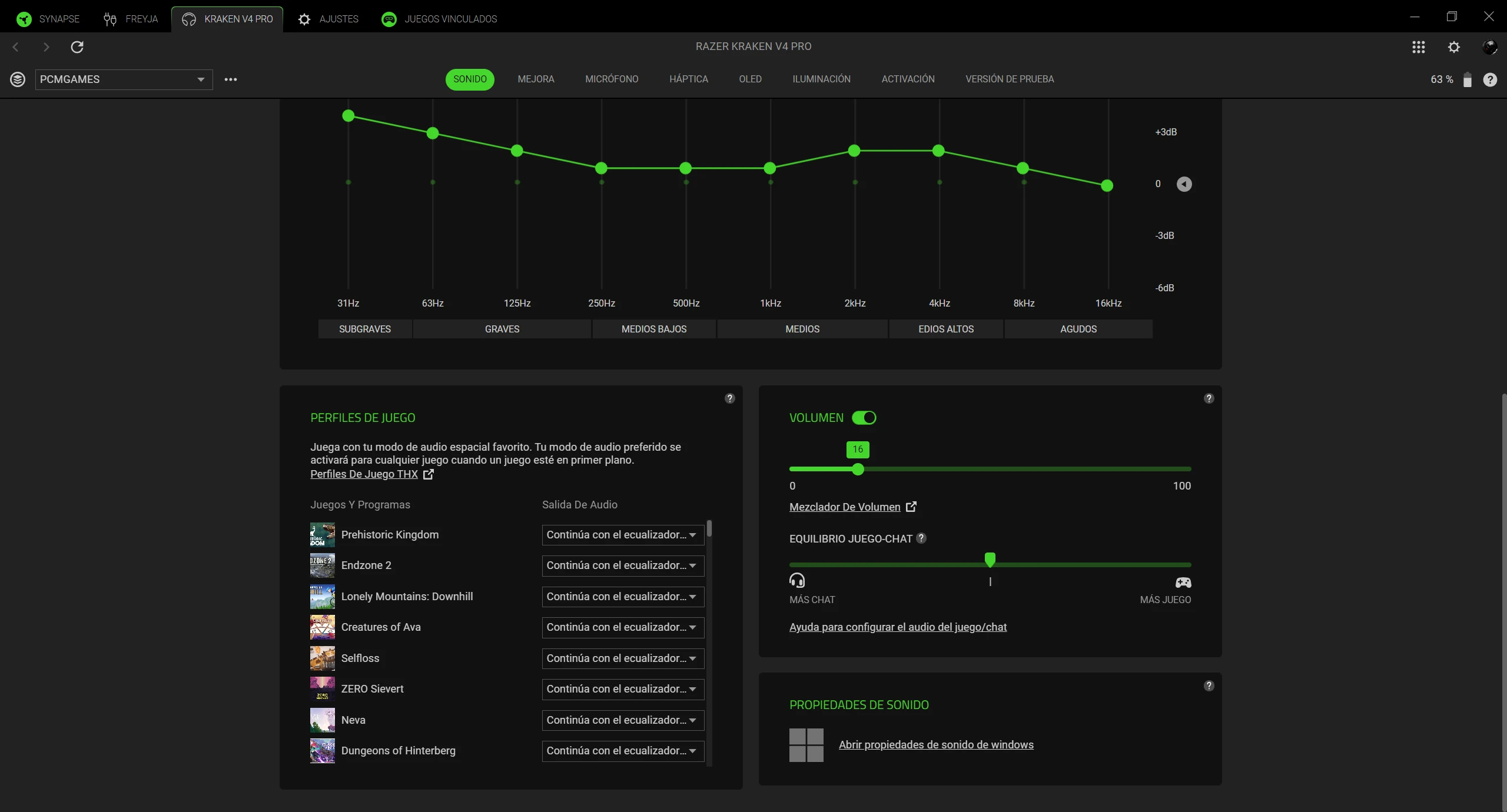Viewport: 1507px width, 812px height.
Task: Open the profile options ellipsis
Action: click(231, 79)
